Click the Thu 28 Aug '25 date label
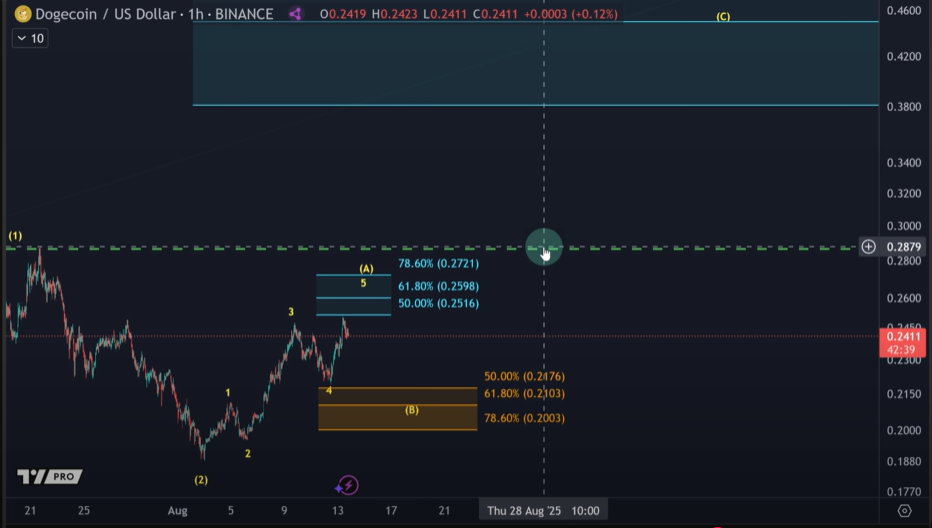This screenshot has width=932, height=528. [524, 511]
